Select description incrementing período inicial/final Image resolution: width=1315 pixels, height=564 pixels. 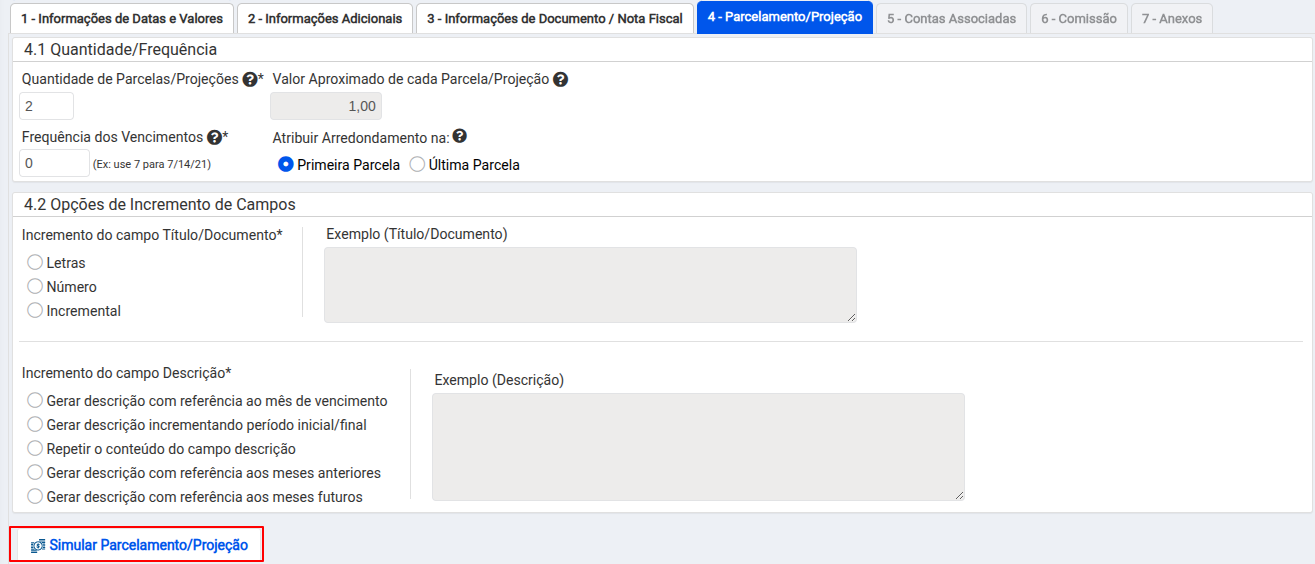(35, 425)
